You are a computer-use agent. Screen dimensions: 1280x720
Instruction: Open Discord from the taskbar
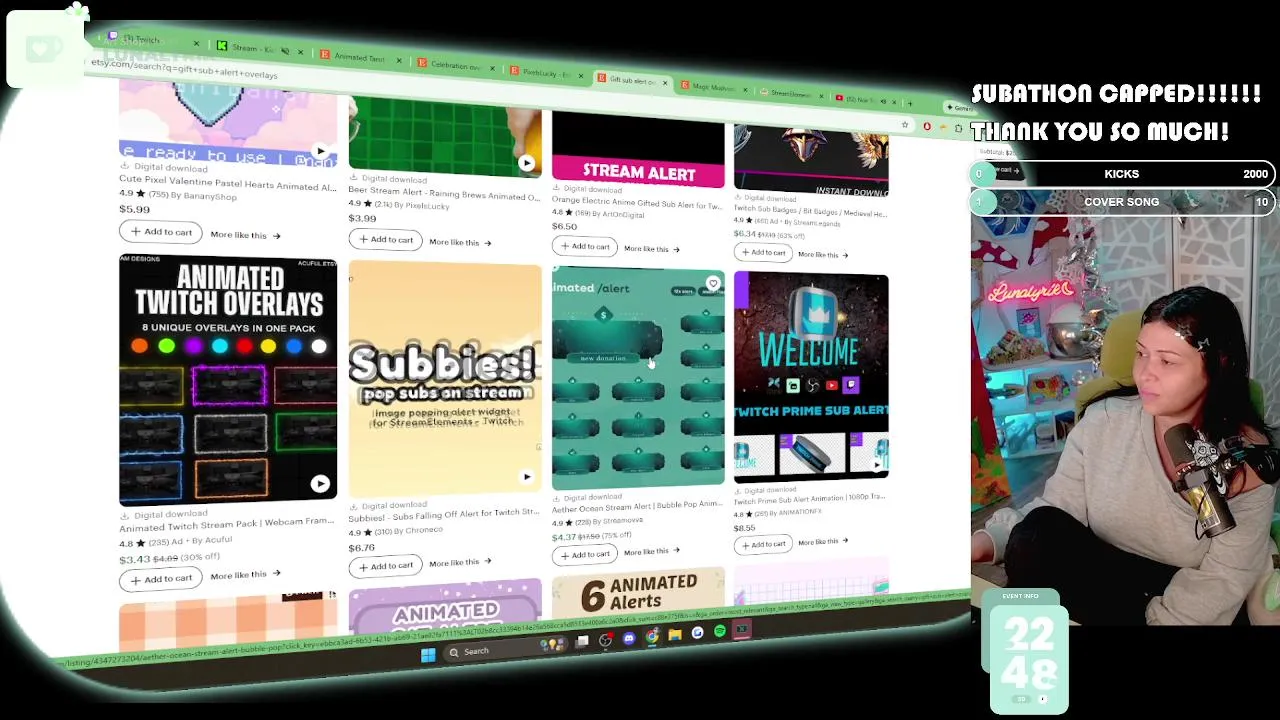pyautogui.click(x=629, y=638)
